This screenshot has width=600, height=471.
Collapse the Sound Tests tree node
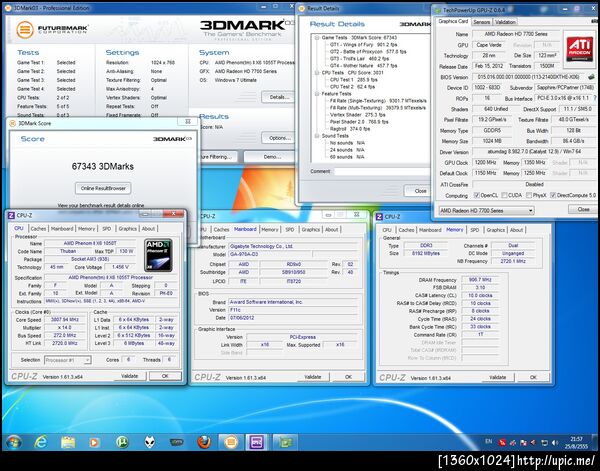pyautogui.click(x=317, y=136)
